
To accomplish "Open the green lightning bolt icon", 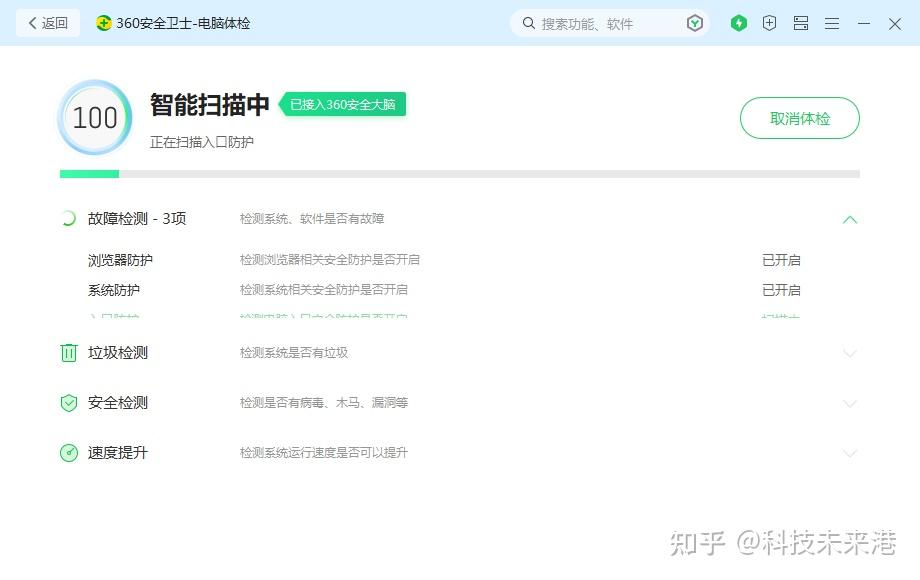I will tap(739, 23).
